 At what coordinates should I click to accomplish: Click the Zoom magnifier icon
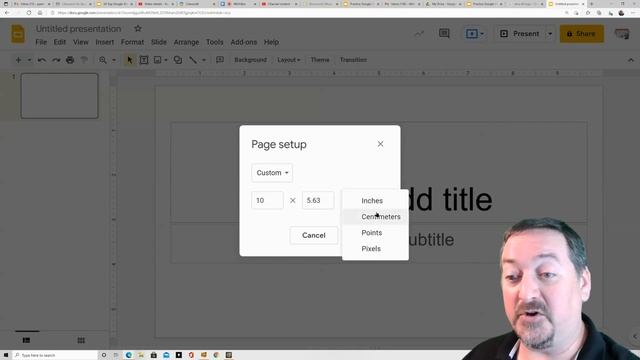click(x=103, y=60)
